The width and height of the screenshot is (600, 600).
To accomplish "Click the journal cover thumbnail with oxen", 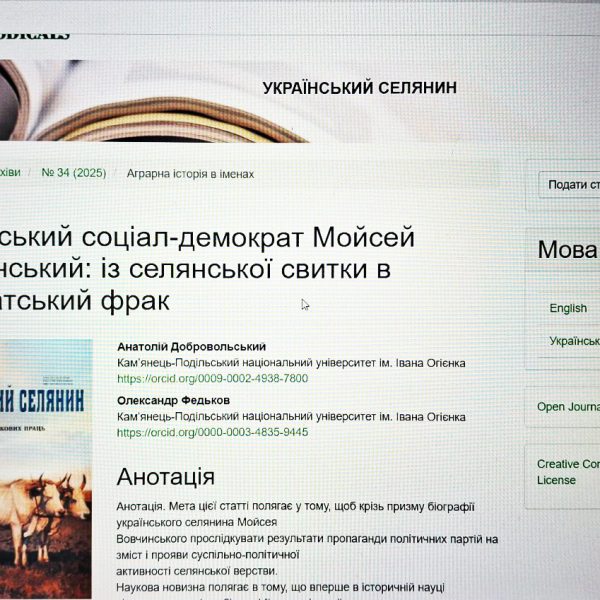I will point(45,470).
